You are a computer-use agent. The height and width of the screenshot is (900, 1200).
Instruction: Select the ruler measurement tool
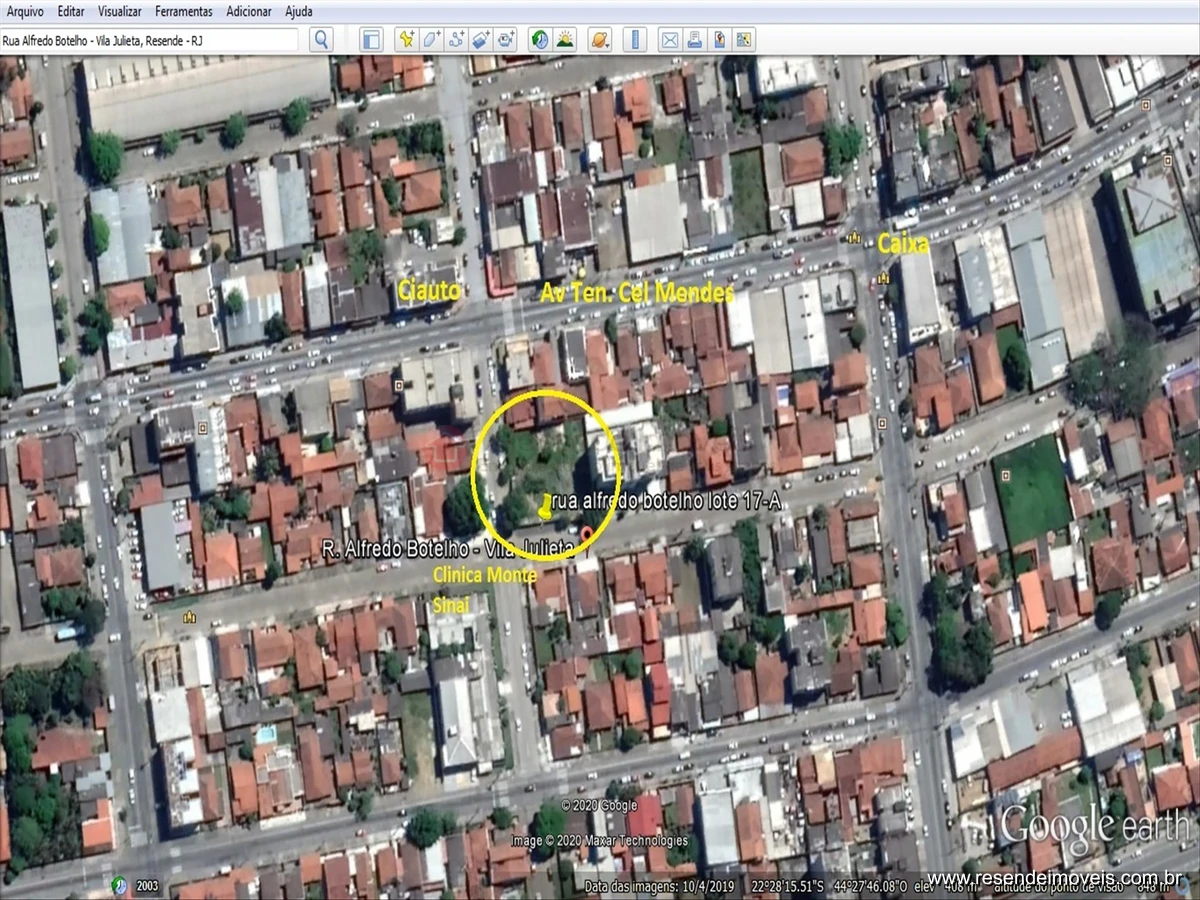[634, 40]
